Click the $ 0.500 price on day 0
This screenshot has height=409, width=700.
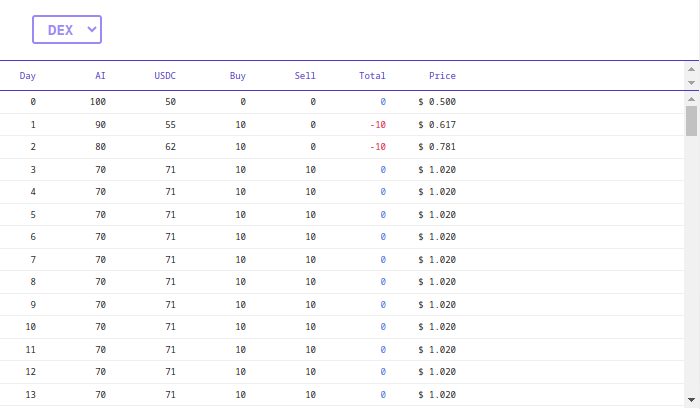(x=437, y=102)
